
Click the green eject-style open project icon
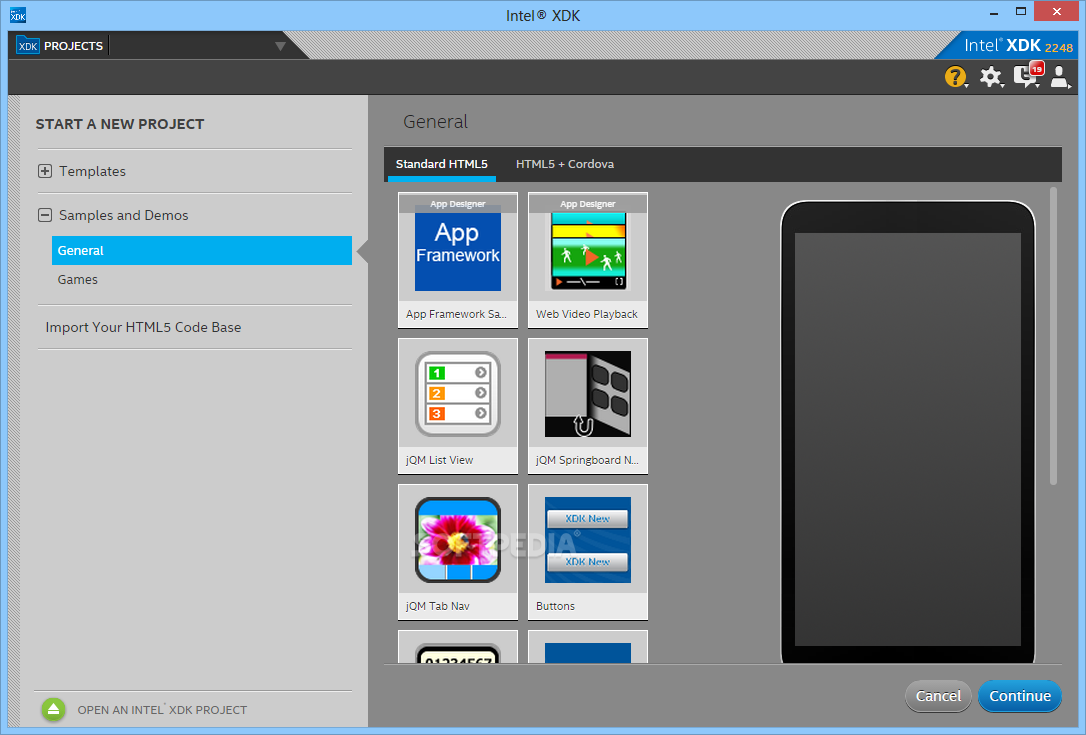point(53,709)
